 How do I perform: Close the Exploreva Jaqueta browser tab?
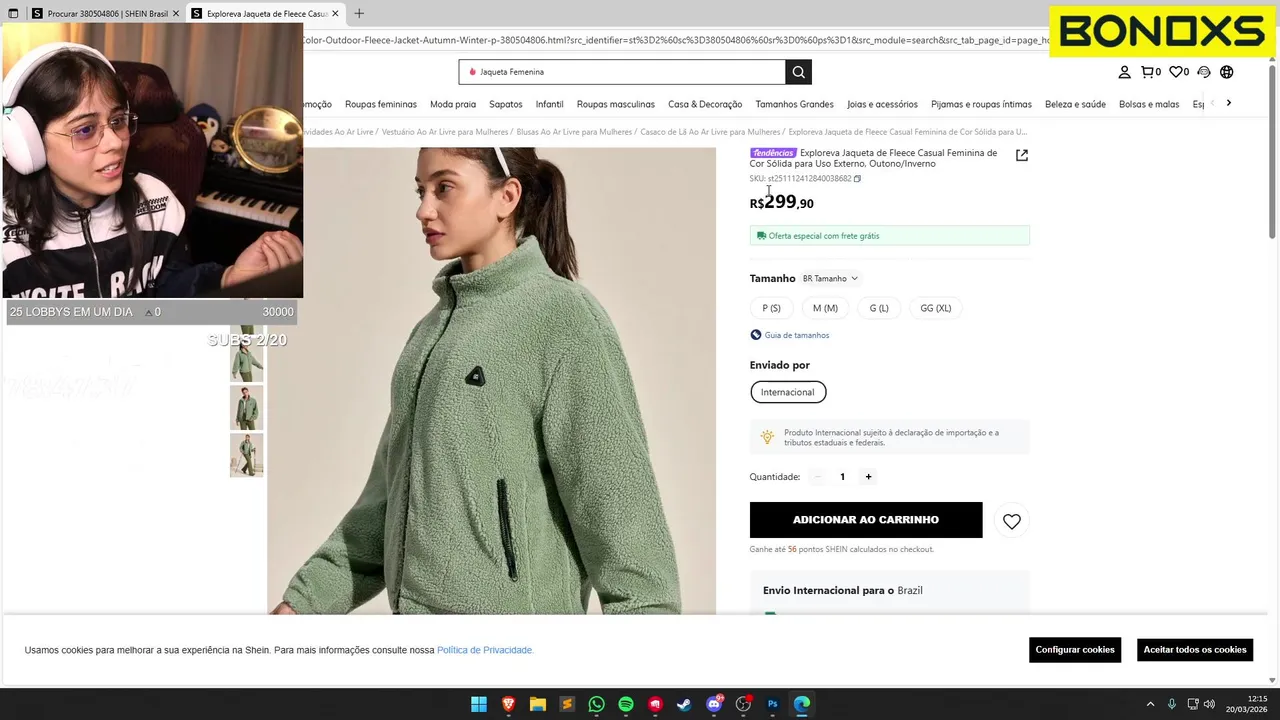[335, 13]
